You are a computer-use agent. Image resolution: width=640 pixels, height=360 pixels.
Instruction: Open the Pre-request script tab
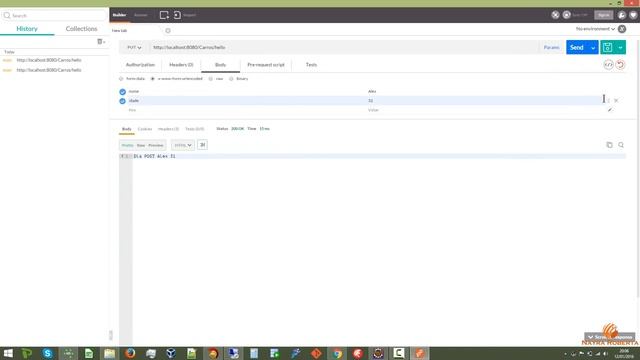(266, 65)
